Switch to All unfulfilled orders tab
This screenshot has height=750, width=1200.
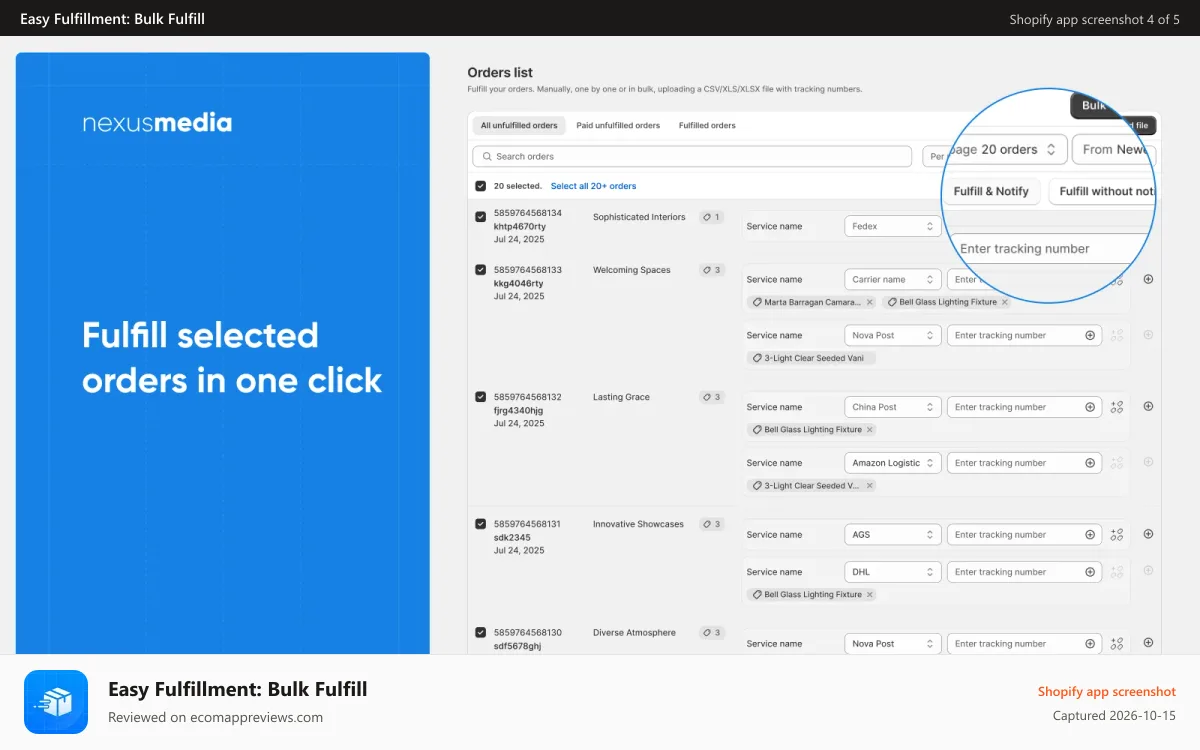(519, 126)
